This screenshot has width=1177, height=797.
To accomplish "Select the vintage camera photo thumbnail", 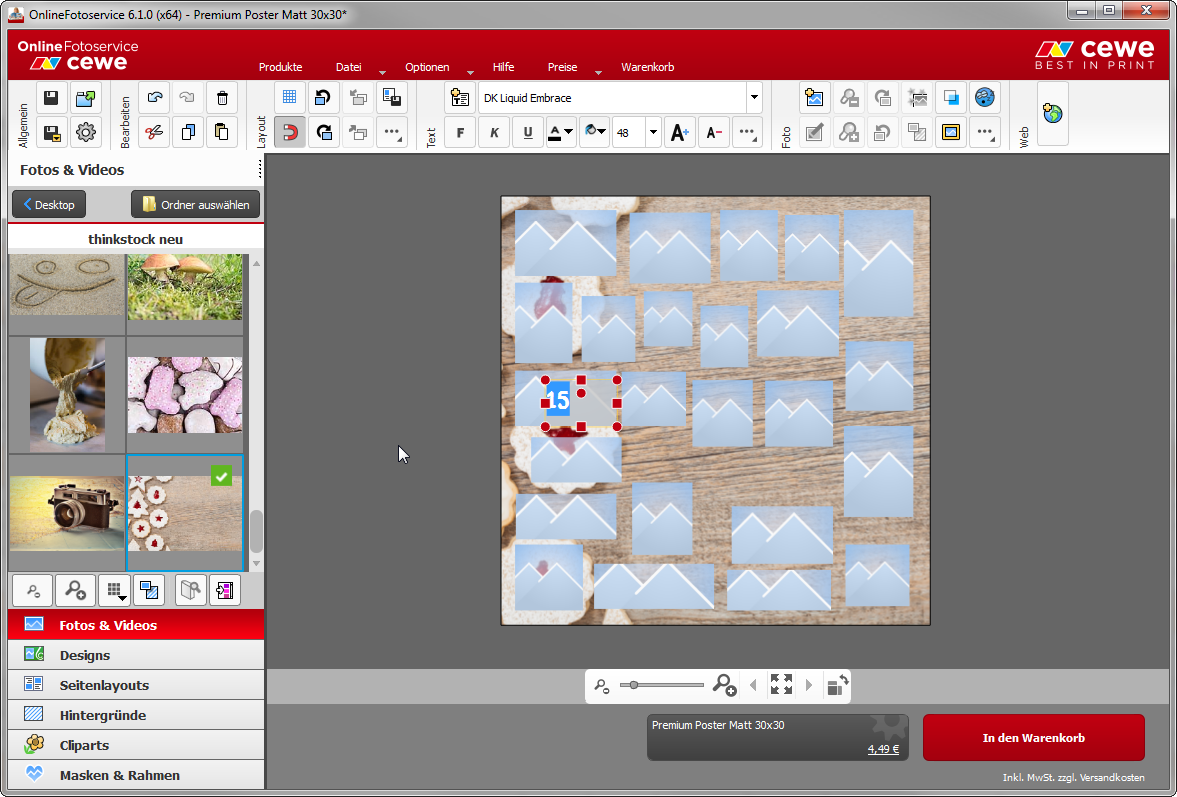I will [67, 513].
